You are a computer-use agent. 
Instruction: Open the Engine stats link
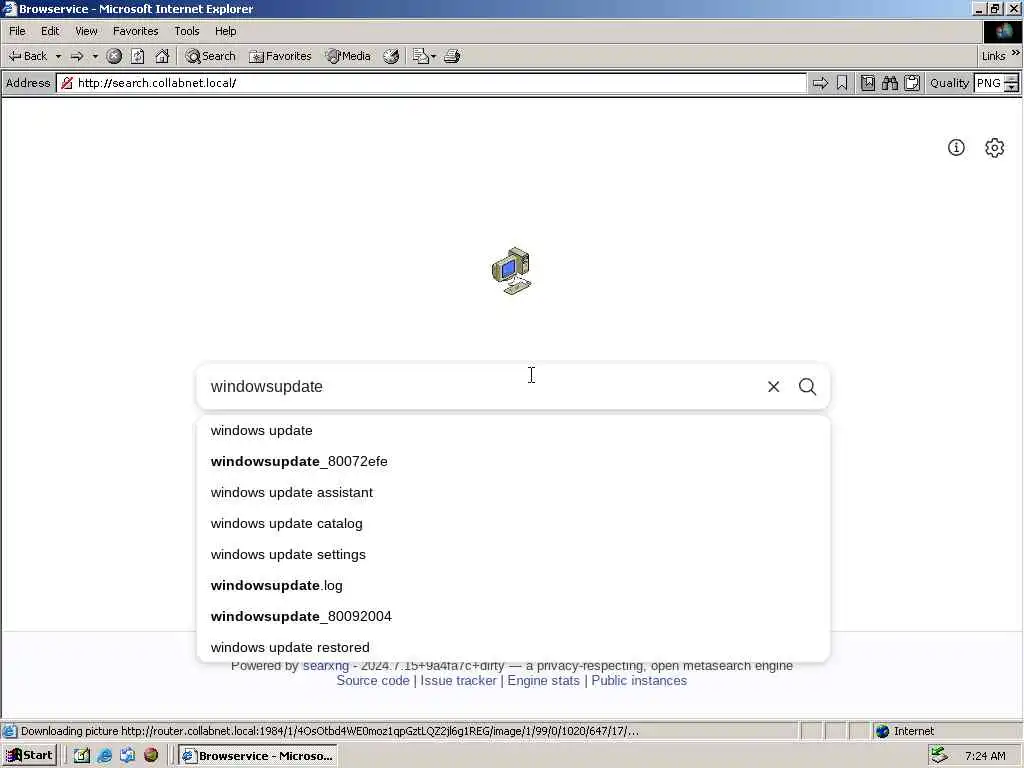click(x=543, y=680)
